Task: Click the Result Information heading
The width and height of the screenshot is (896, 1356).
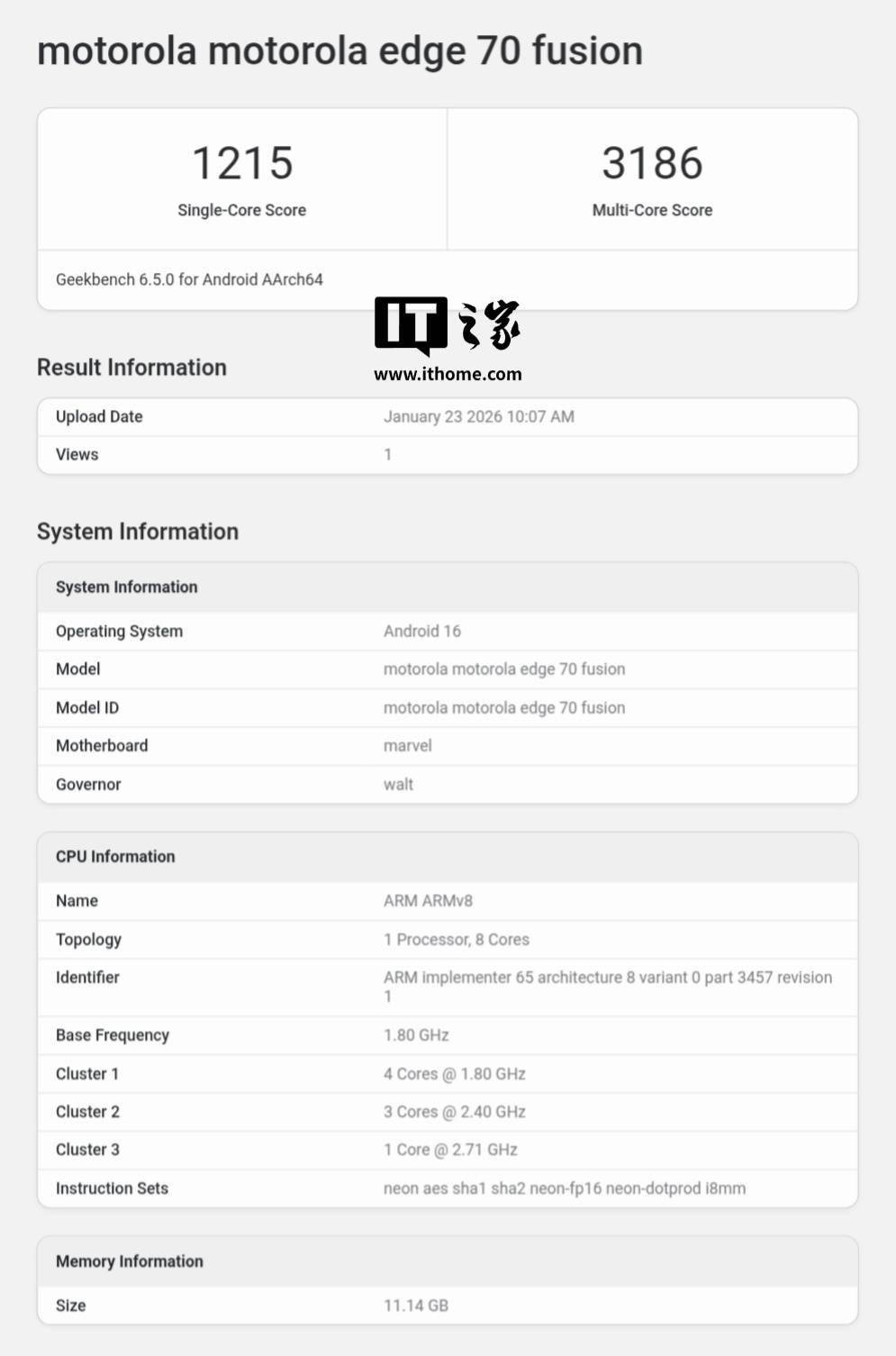Action: 131,368
